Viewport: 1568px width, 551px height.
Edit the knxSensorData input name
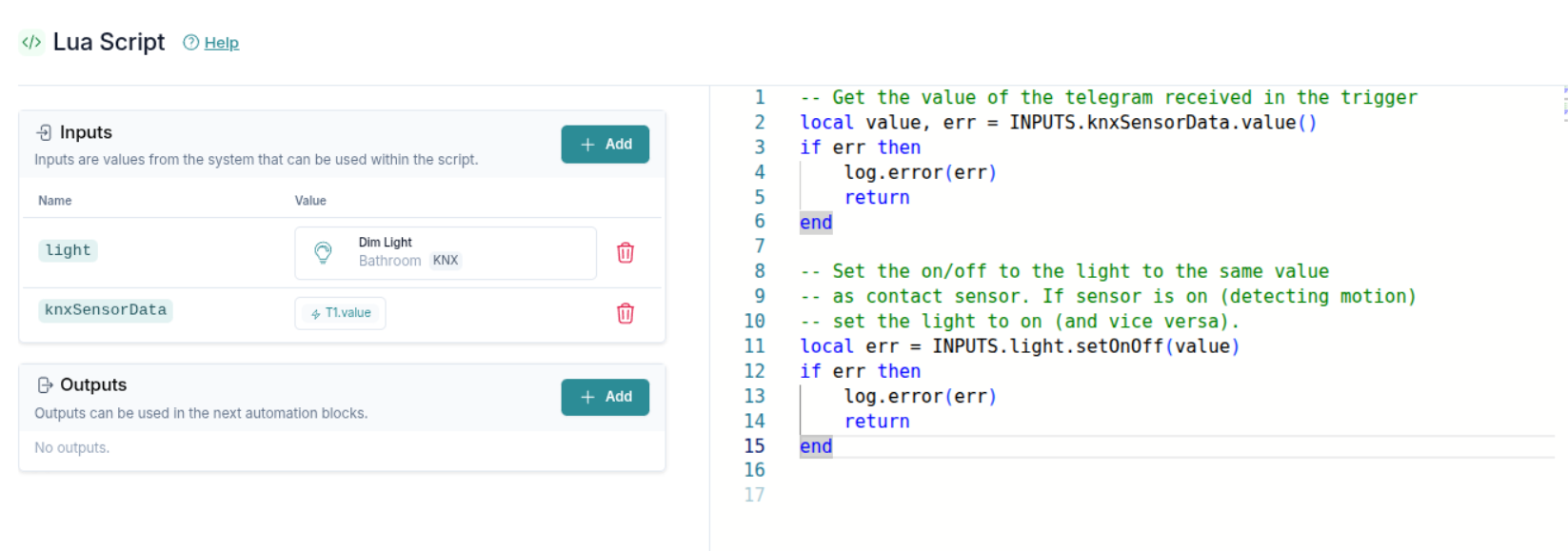tap(106, 310)
